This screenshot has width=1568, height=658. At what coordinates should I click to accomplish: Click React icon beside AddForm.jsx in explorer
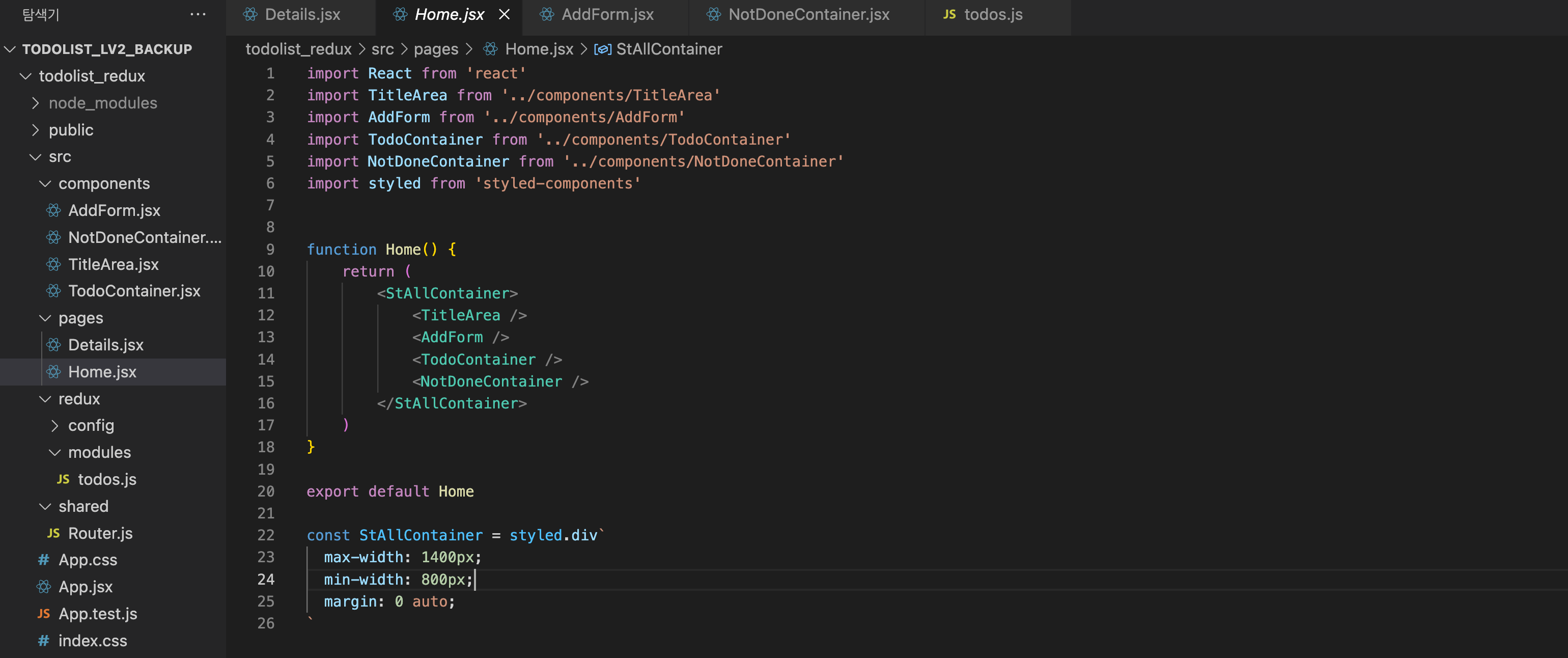tap(53, 210)
